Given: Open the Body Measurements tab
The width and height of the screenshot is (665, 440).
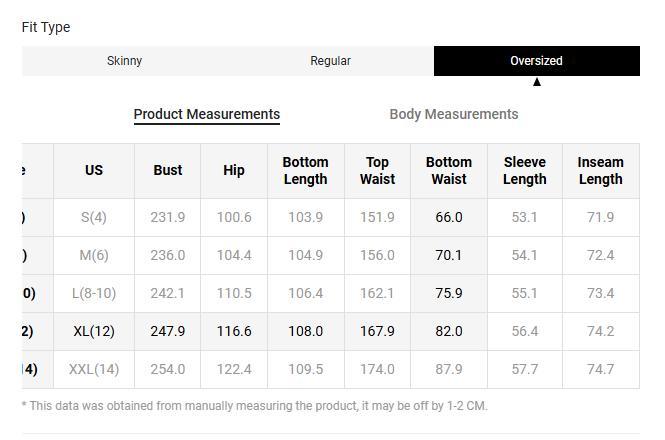Looking at the screenshot, I should 453,114.
